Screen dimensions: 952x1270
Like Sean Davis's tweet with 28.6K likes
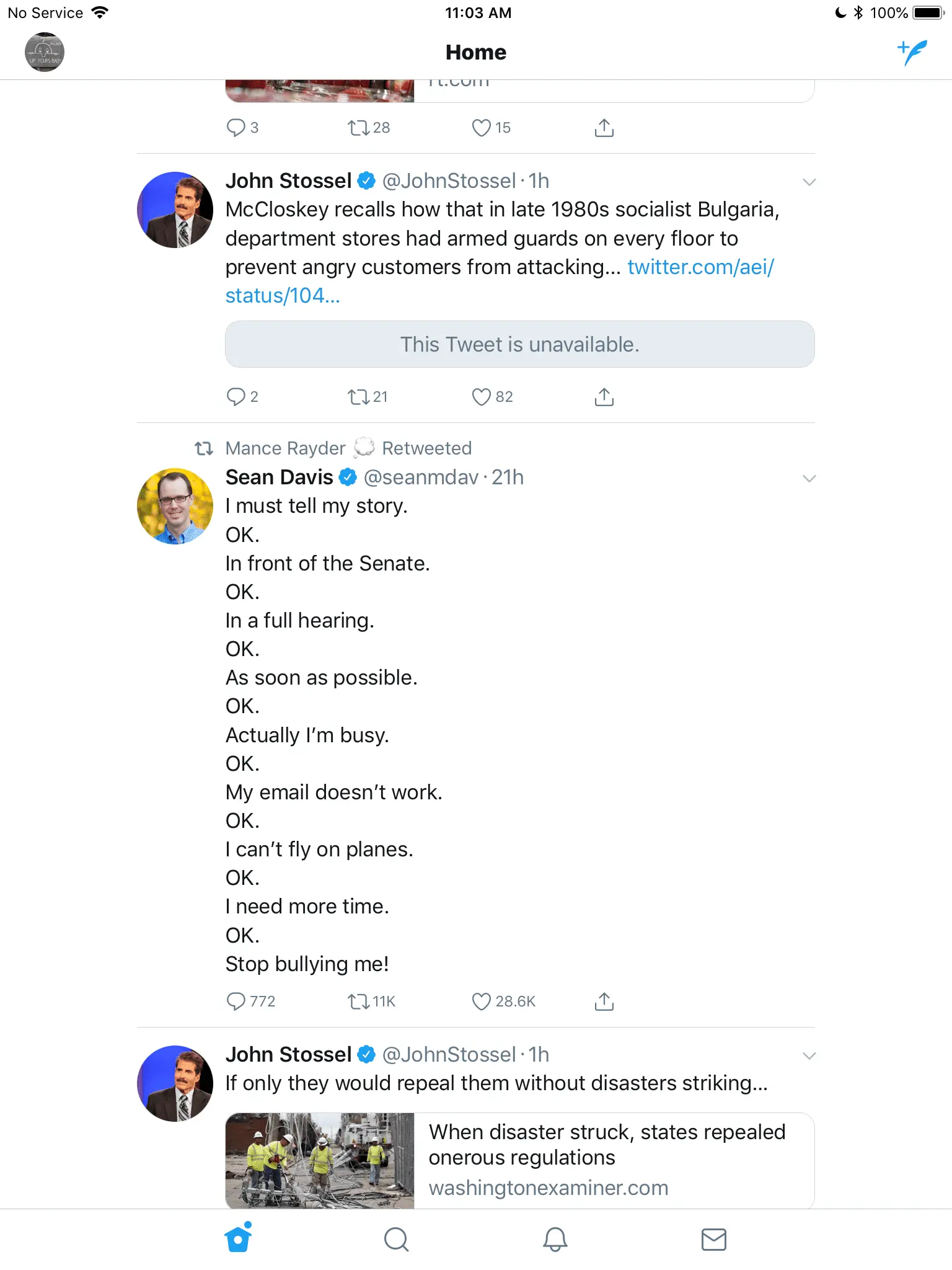(x=482, y=1001)
